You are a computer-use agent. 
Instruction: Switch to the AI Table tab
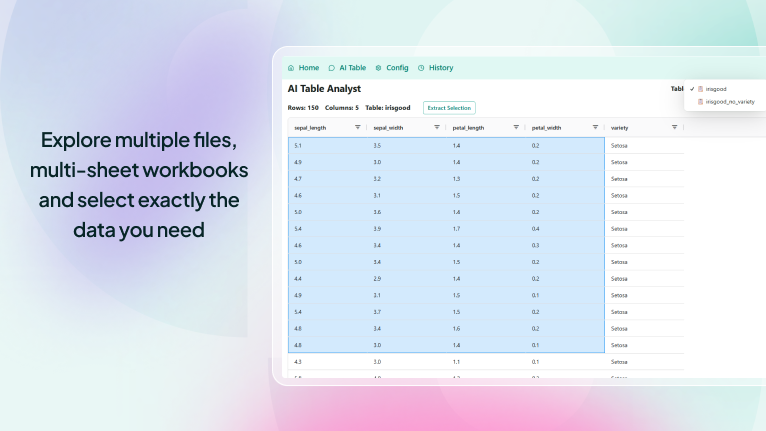click(353, 68)
